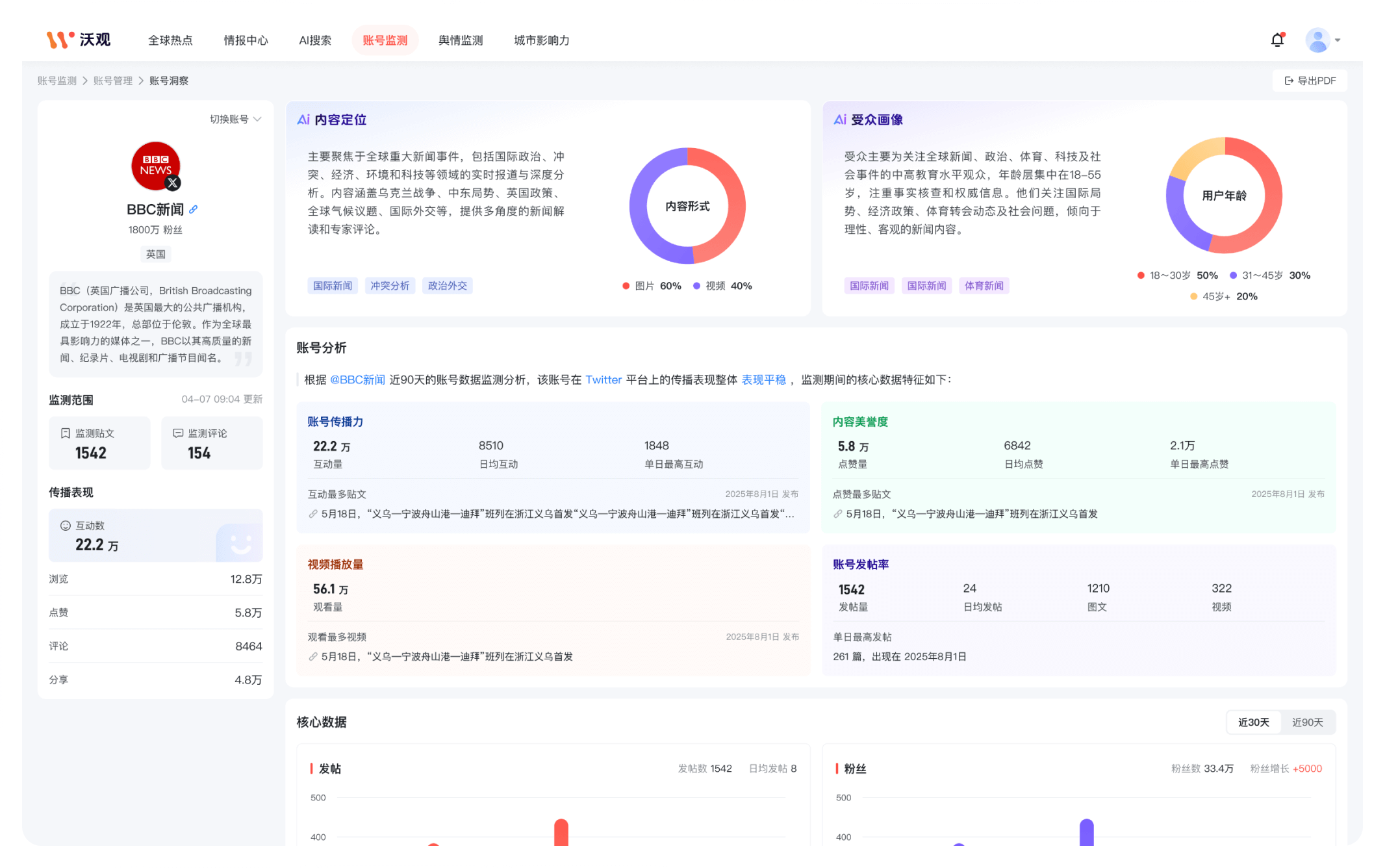Click the bookmark icon beside 监测贴文
Image resolution: width=1385 pixels, height=868 pixels.
65,433
